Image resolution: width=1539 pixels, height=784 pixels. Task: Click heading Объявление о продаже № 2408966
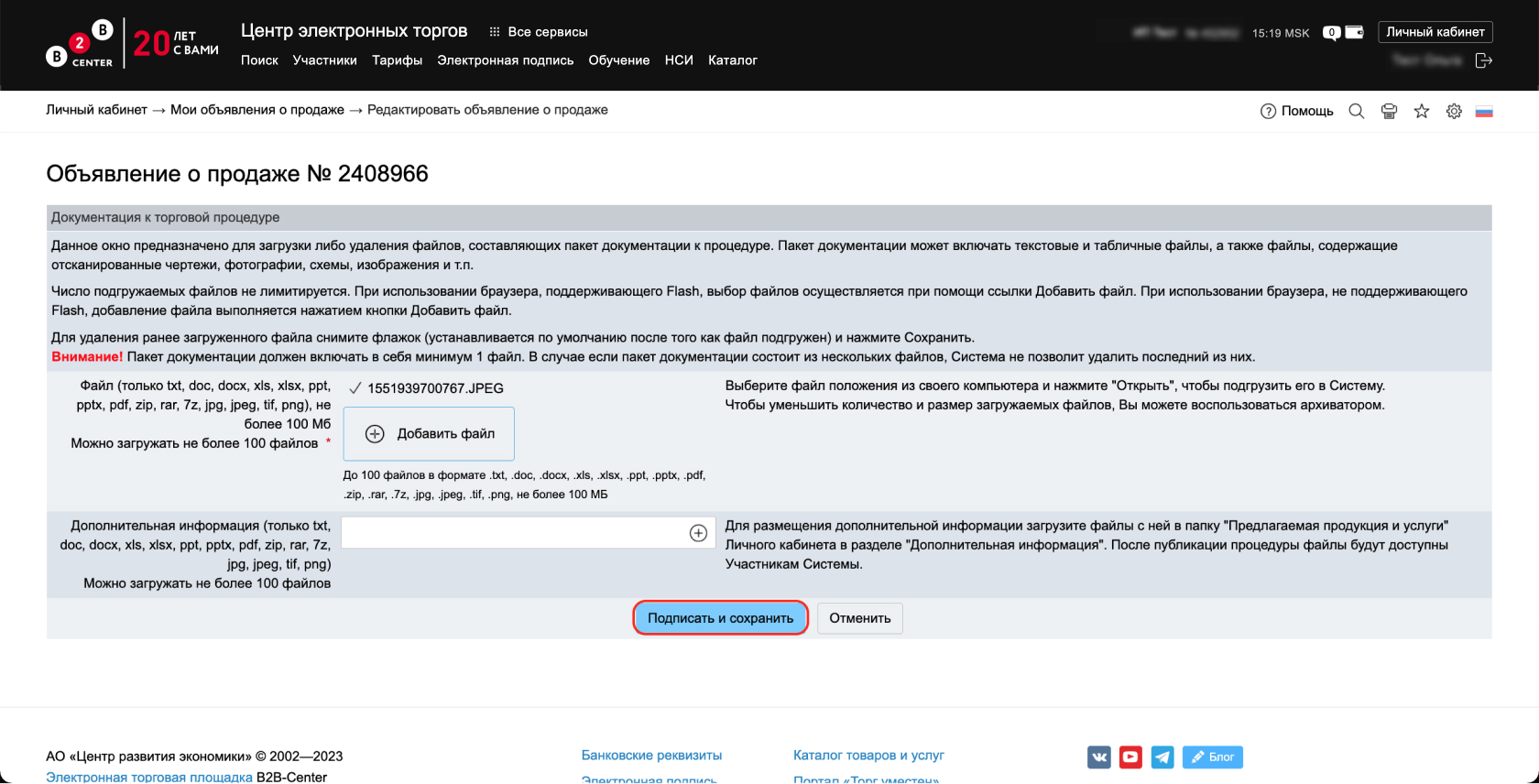(x=237, y=174)
